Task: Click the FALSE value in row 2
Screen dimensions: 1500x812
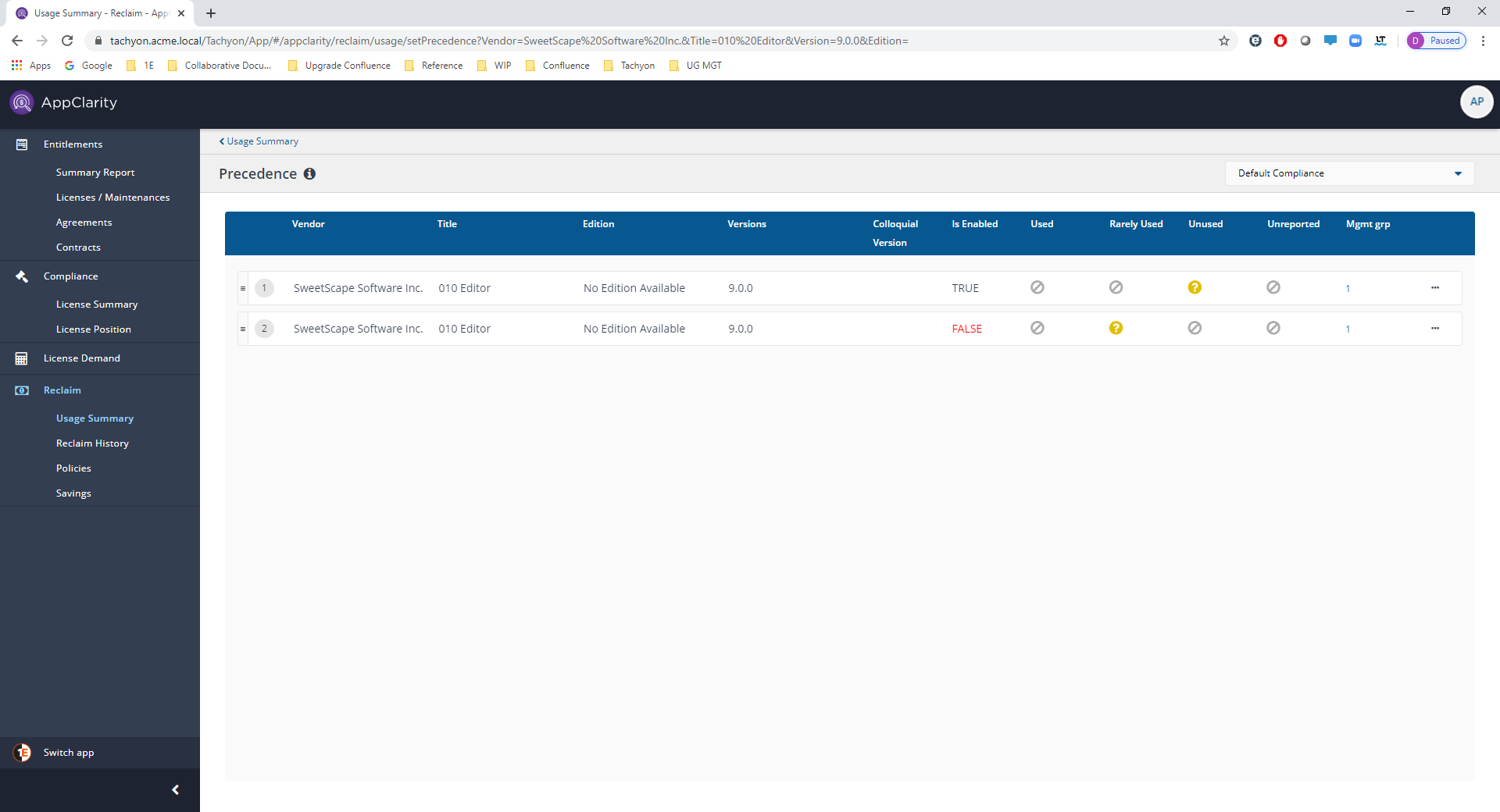Action: [x=966, y=329]
